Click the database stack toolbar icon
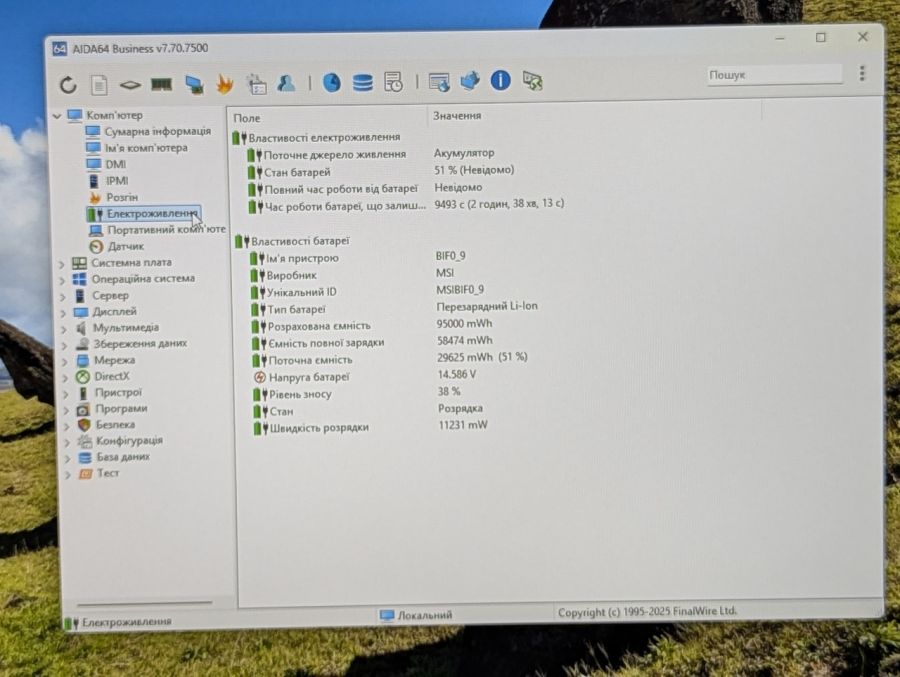900x677 pixels. 362,83
